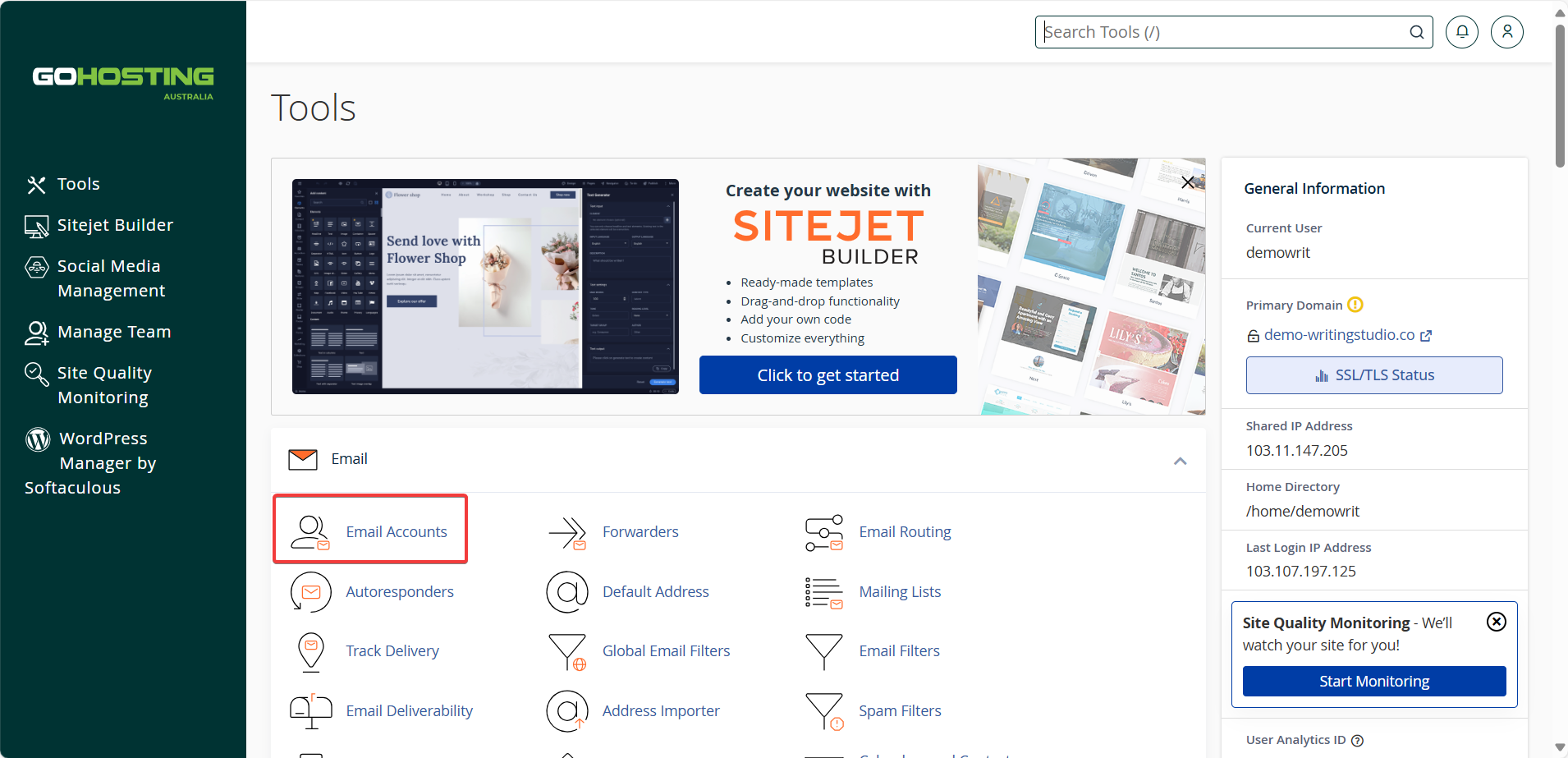Click the Site Quality Monitoring magnifier icon
1568x758 pixels.
click(x=36, y=374)
